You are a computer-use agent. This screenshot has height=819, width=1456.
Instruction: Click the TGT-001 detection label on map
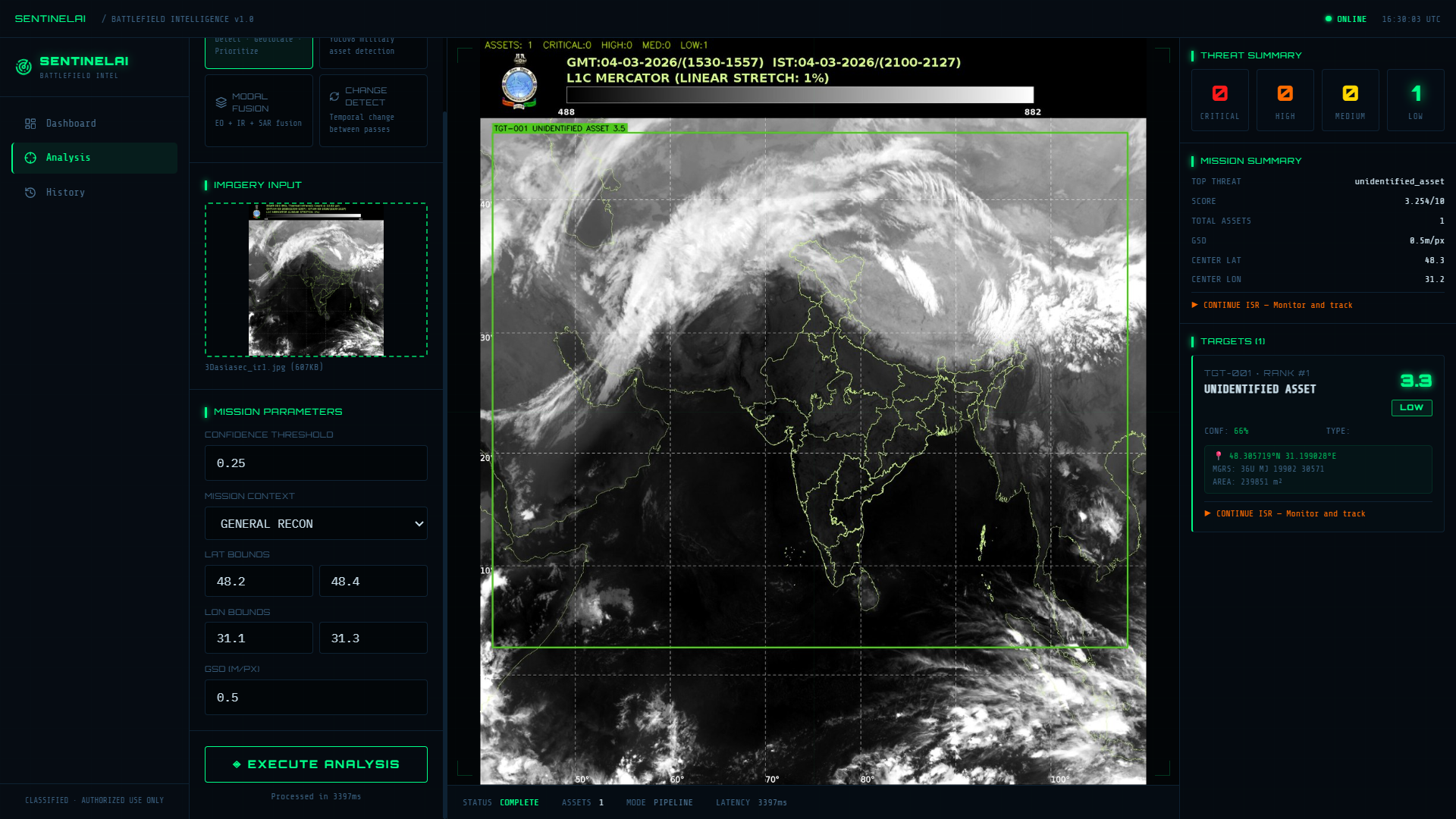pyautogui.click(x=560, y=128)
